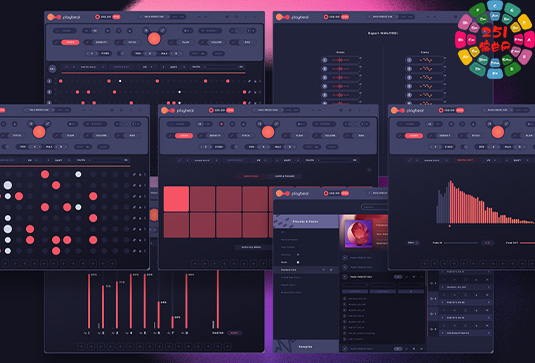The image size is (535, 363).
Task: Click the red icon beside VOLUME in pads window
Action: [x=316, y=136]
